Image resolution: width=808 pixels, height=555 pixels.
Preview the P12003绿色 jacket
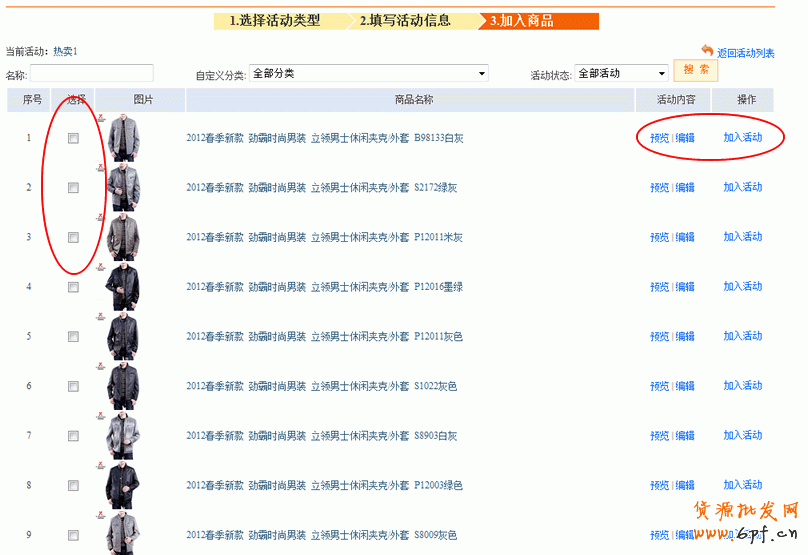click(x=659, y=485)
